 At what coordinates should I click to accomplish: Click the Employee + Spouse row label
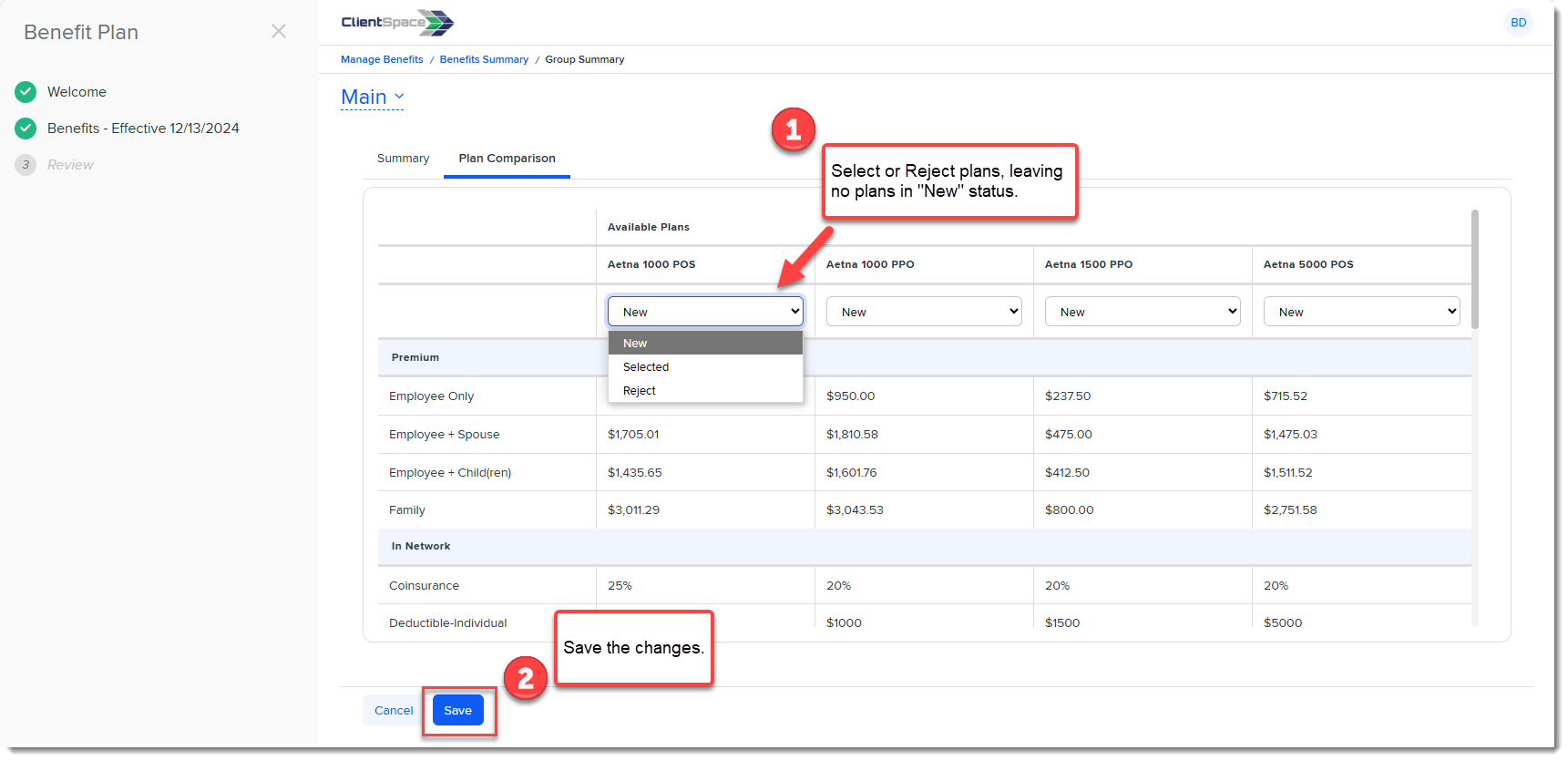click(445, 435)
